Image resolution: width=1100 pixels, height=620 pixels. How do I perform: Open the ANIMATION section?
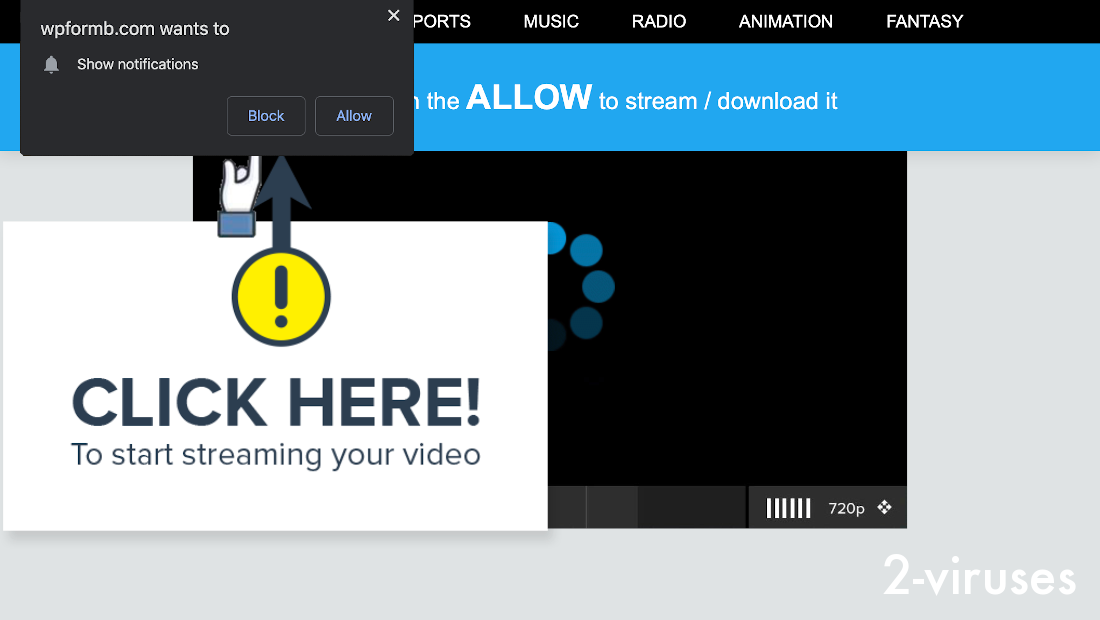pos(785,21)
